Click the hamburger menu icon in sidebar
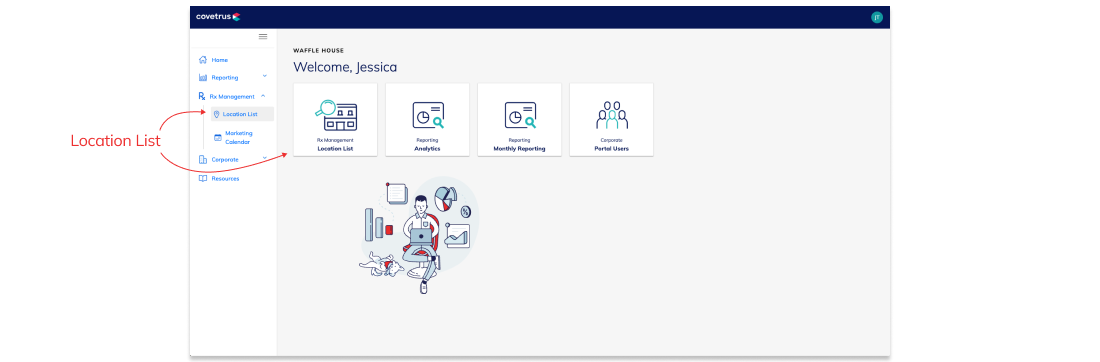The width and height of the screenshot is (1100, 362). [263, 36]
